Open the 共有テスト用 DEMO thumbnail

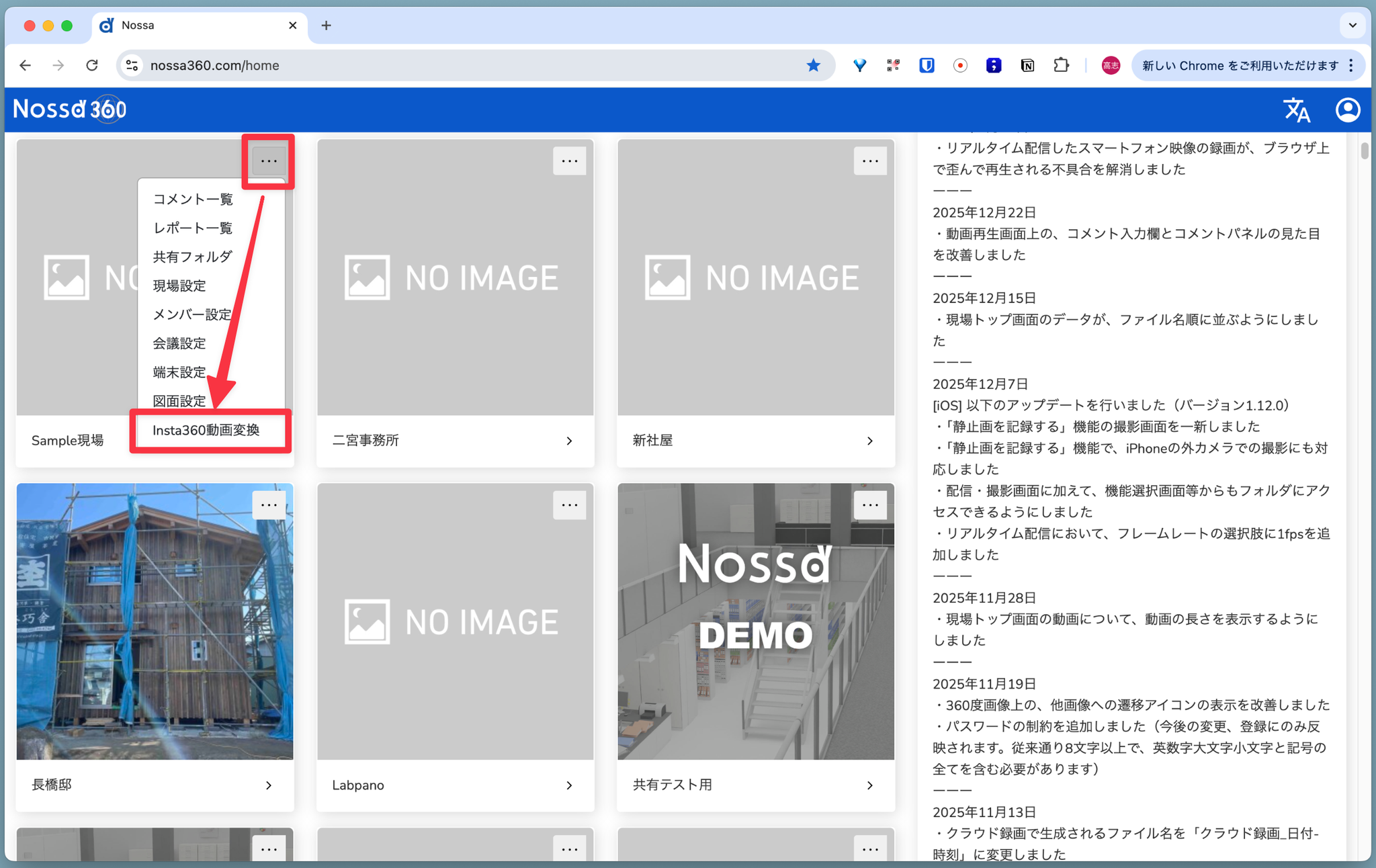pos(756,621)
